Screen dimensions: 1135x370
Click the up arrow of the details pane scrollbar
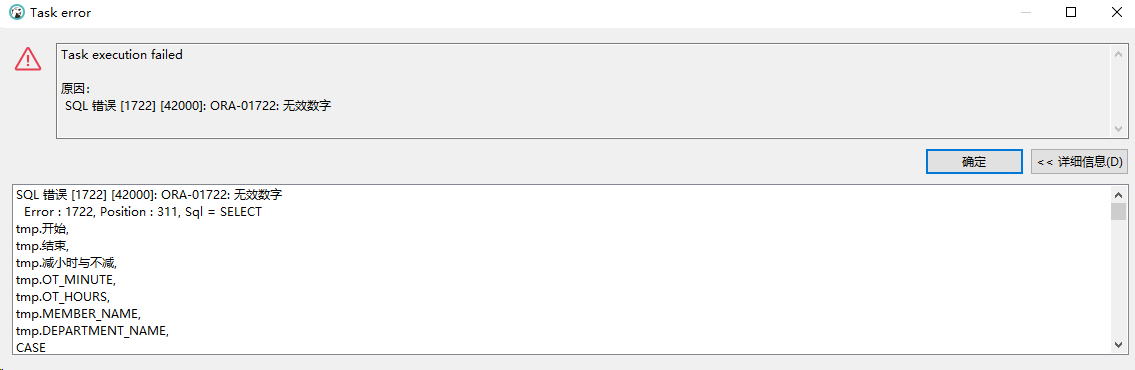coord(1118,194)
